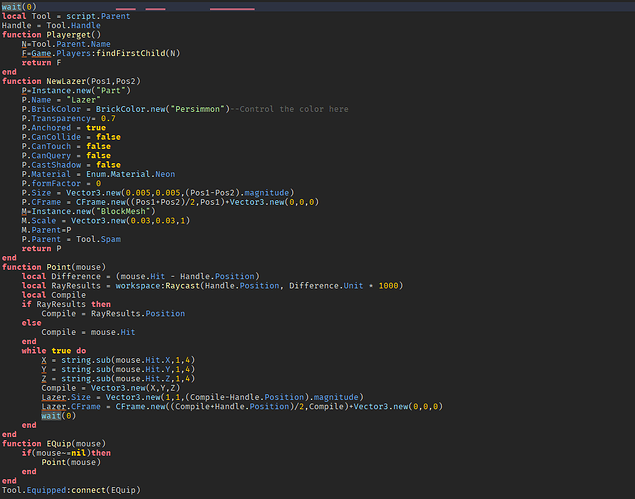Image resolution: width=635 pixels, height=499 pixels.
Task: Click P.CFrame in the NewLazer function
Action: (x=41, y=203)
